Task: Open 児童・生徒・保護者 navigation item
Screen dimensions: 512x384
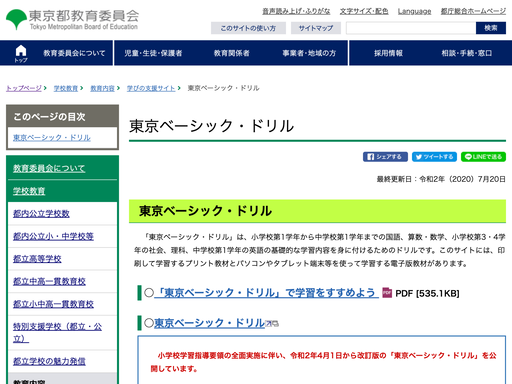Action: pyautogui.click(x=153, y=53)
